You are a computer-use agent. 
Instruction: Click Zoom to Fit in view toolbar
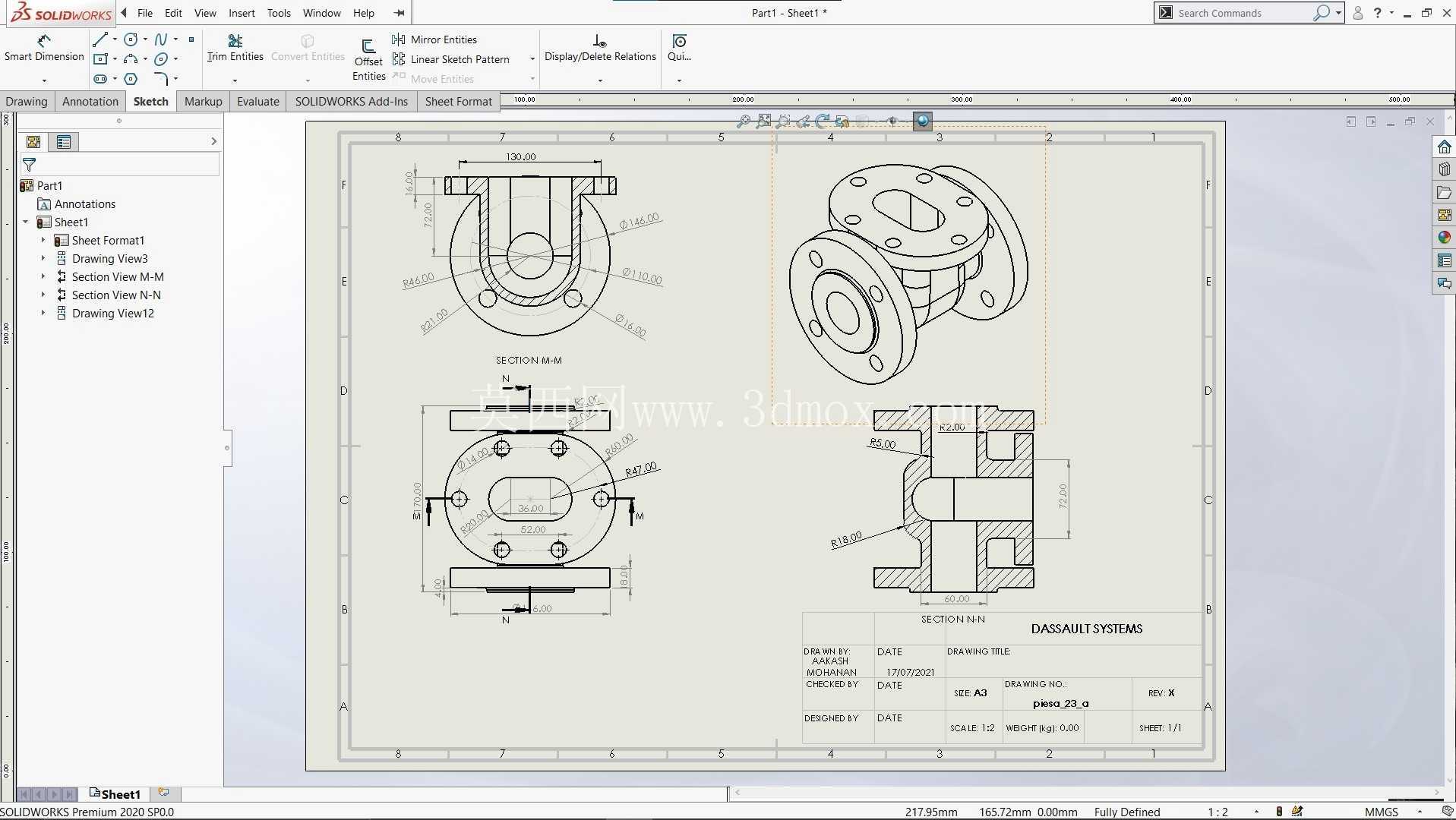click(x=744, y=121)
